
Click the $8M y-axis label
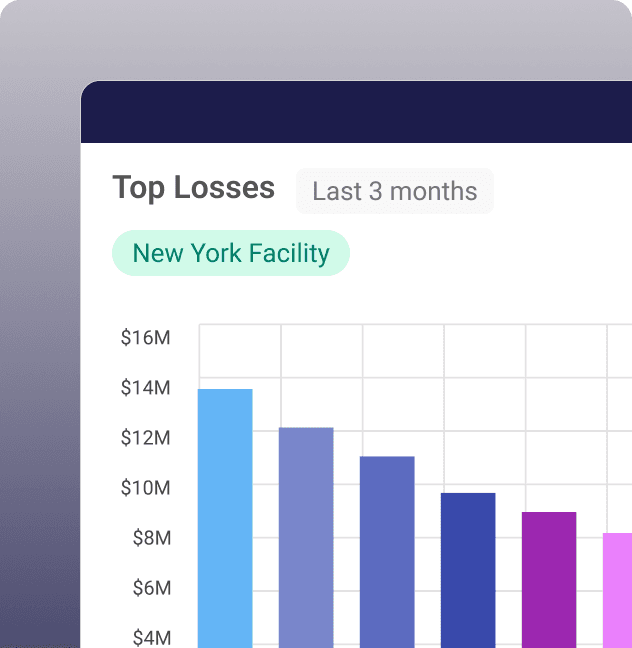[x=151, y=538]
